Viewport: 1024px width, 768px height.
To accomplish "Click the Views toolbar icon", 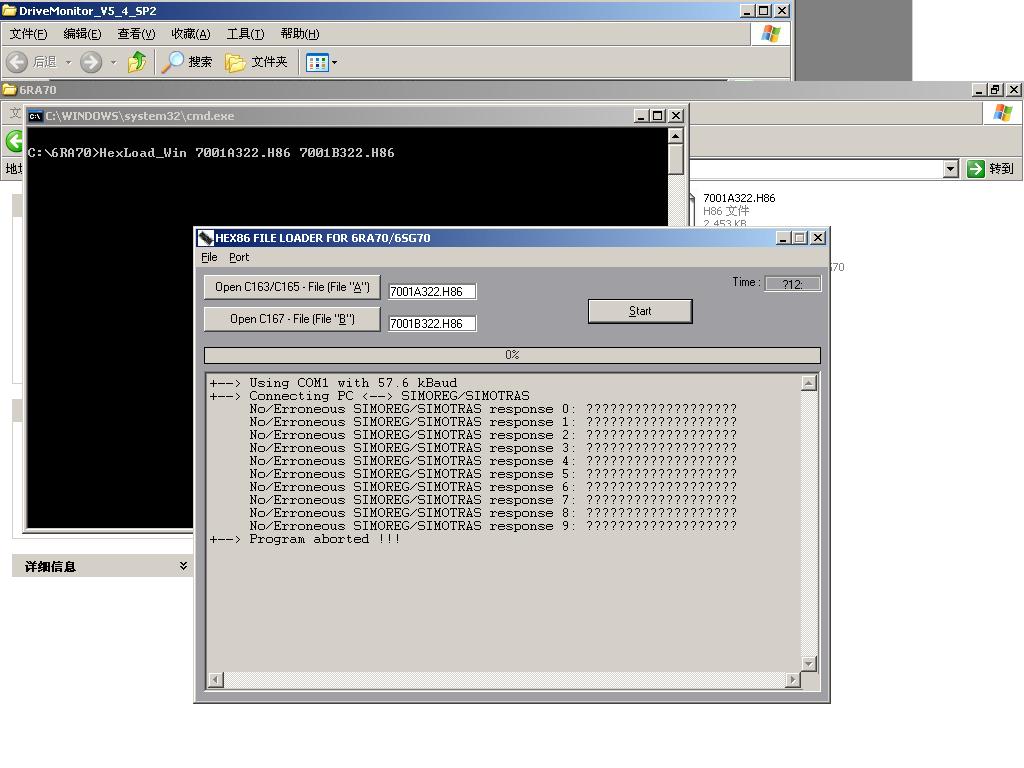I will click(x=317, y=63).
